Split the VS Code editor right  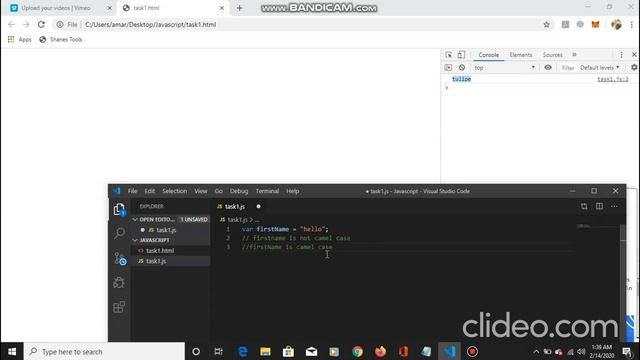click(599, 207)
